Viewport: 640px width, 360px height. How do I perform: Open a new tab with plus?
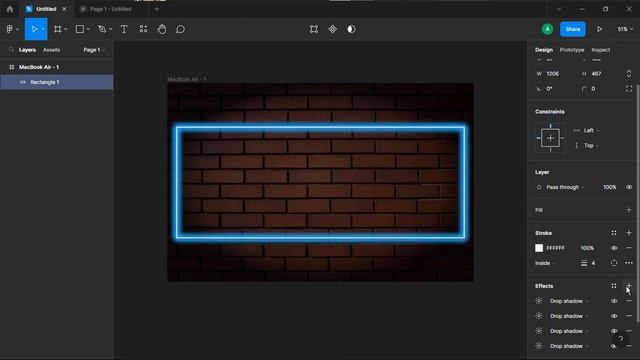pos(156,9)
